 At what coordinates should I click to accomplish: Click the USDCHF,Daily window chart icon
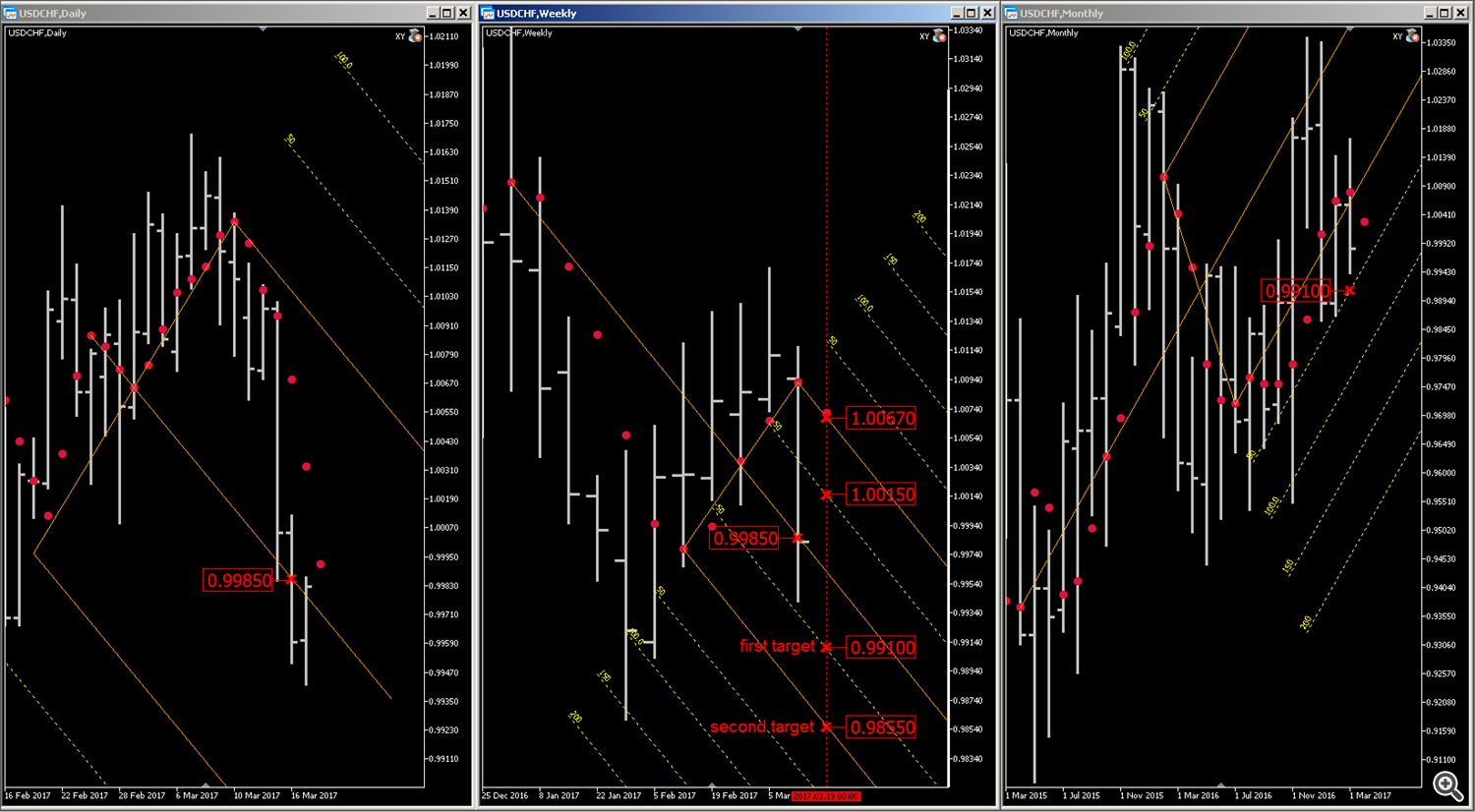[11, 14]
